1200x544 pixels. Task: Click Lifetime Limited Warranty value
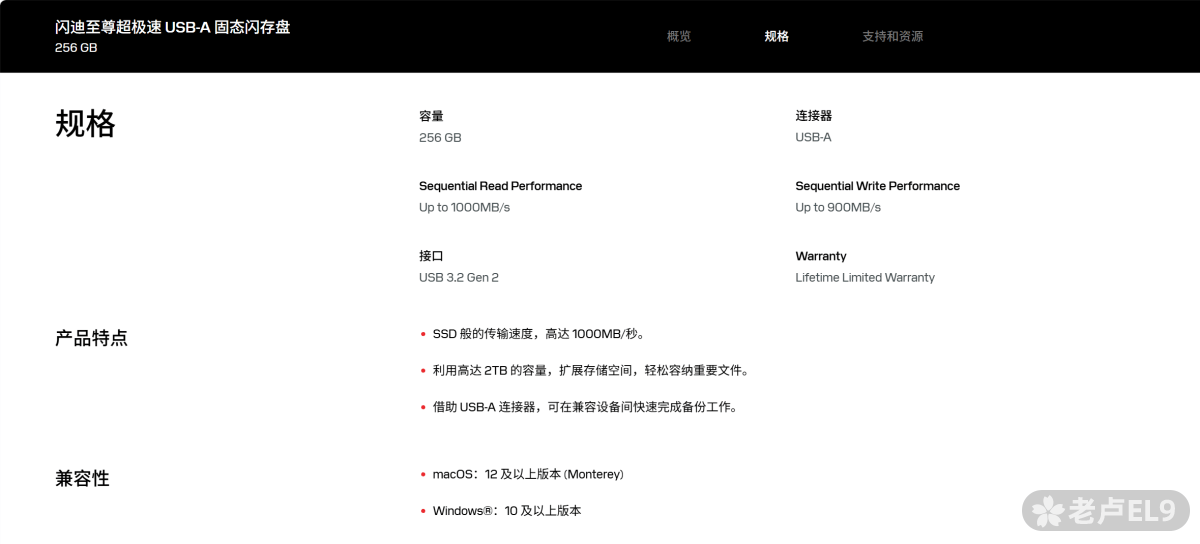865,277
